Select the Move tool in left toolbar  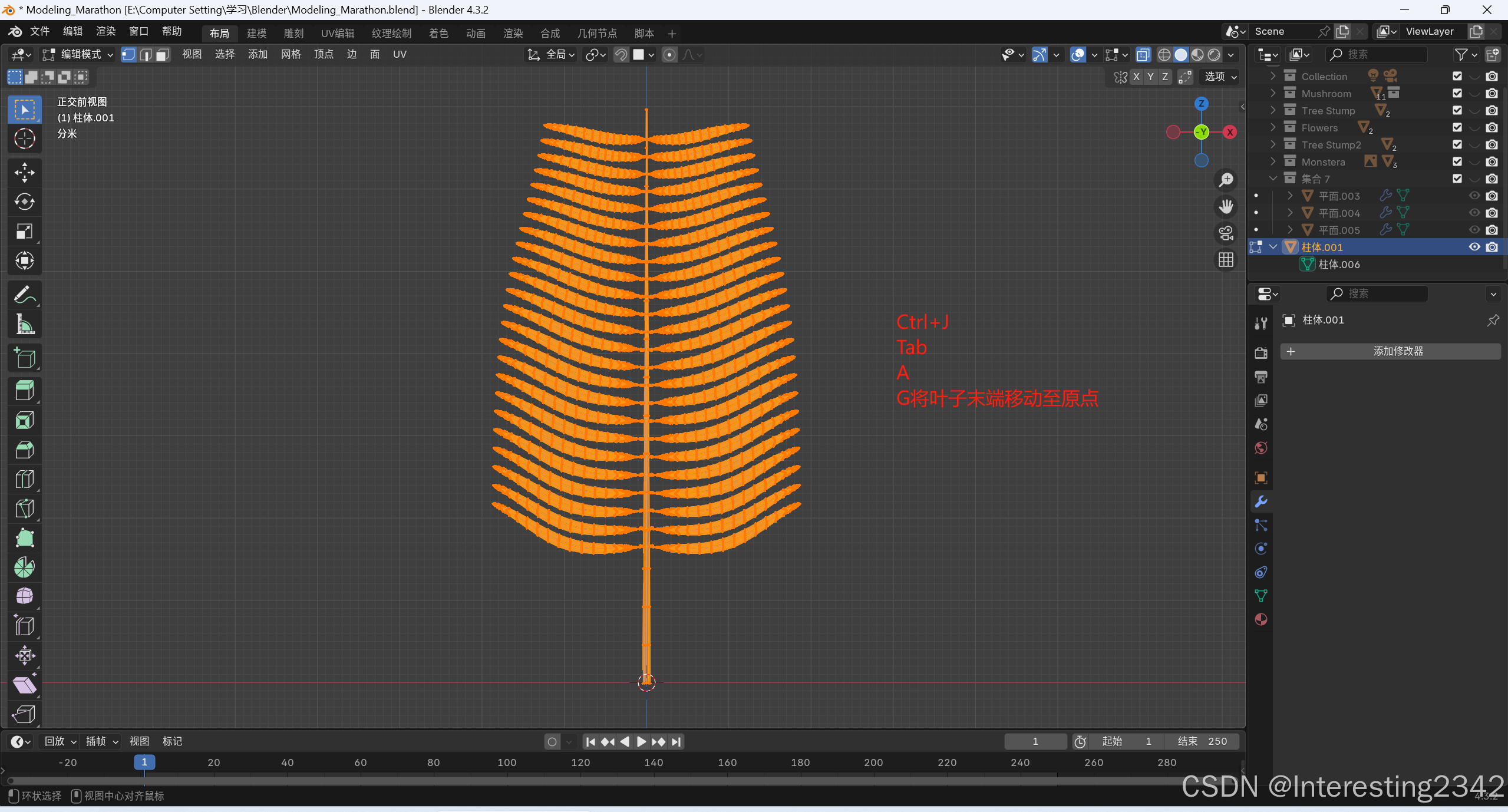click(24, 172)
